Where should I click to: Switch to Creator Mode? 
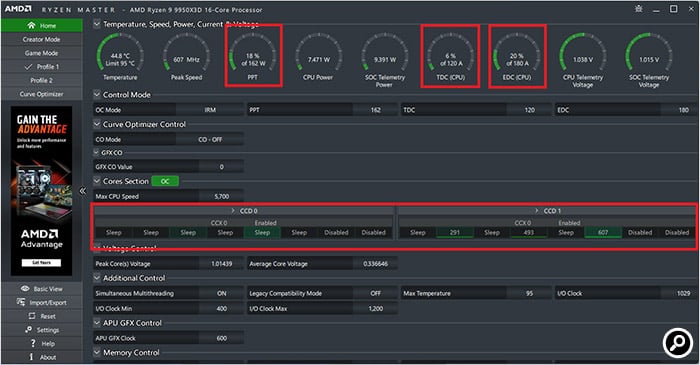point(42,39)
